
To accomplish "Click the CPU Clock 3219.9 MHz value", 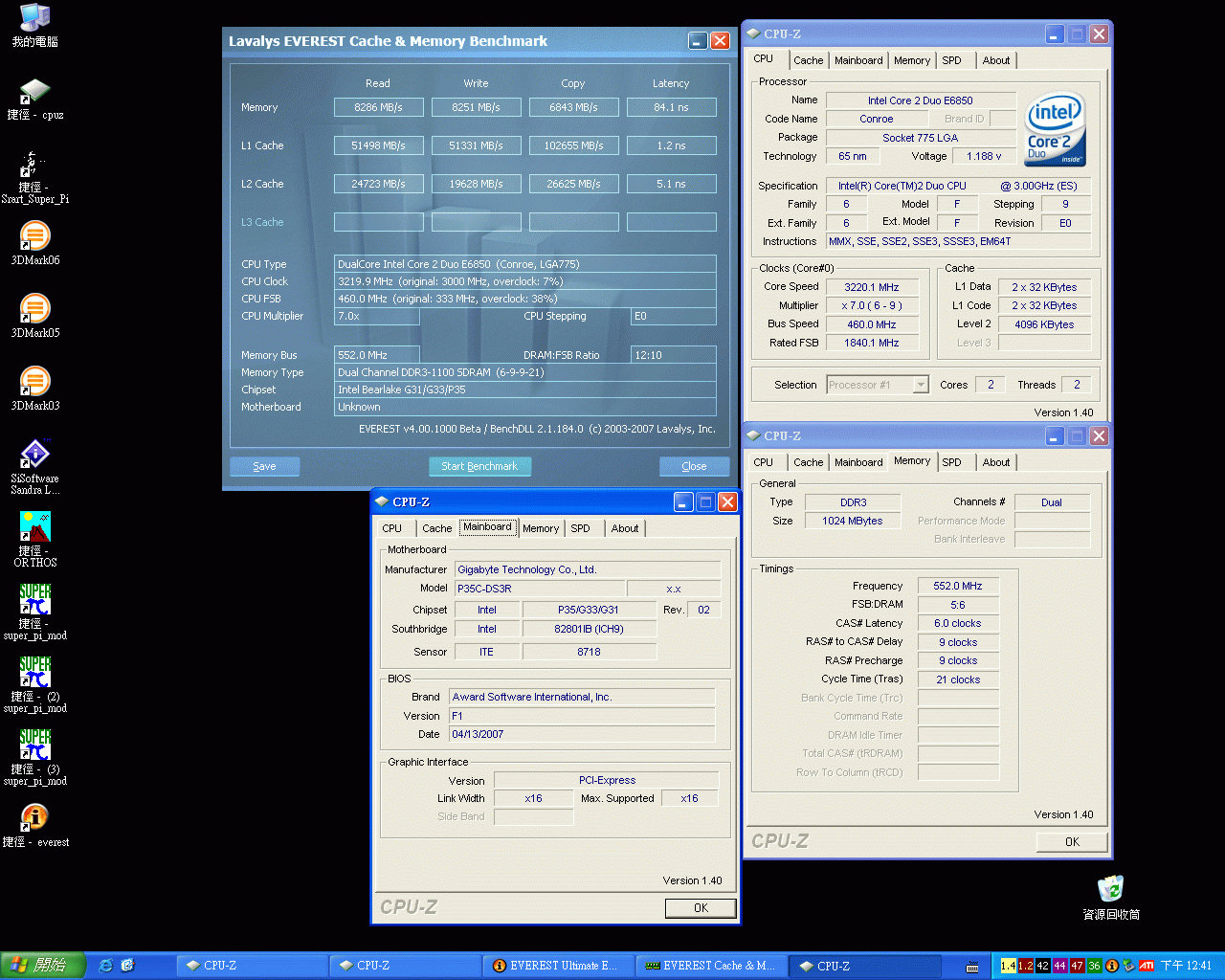I will click(524, 281).
